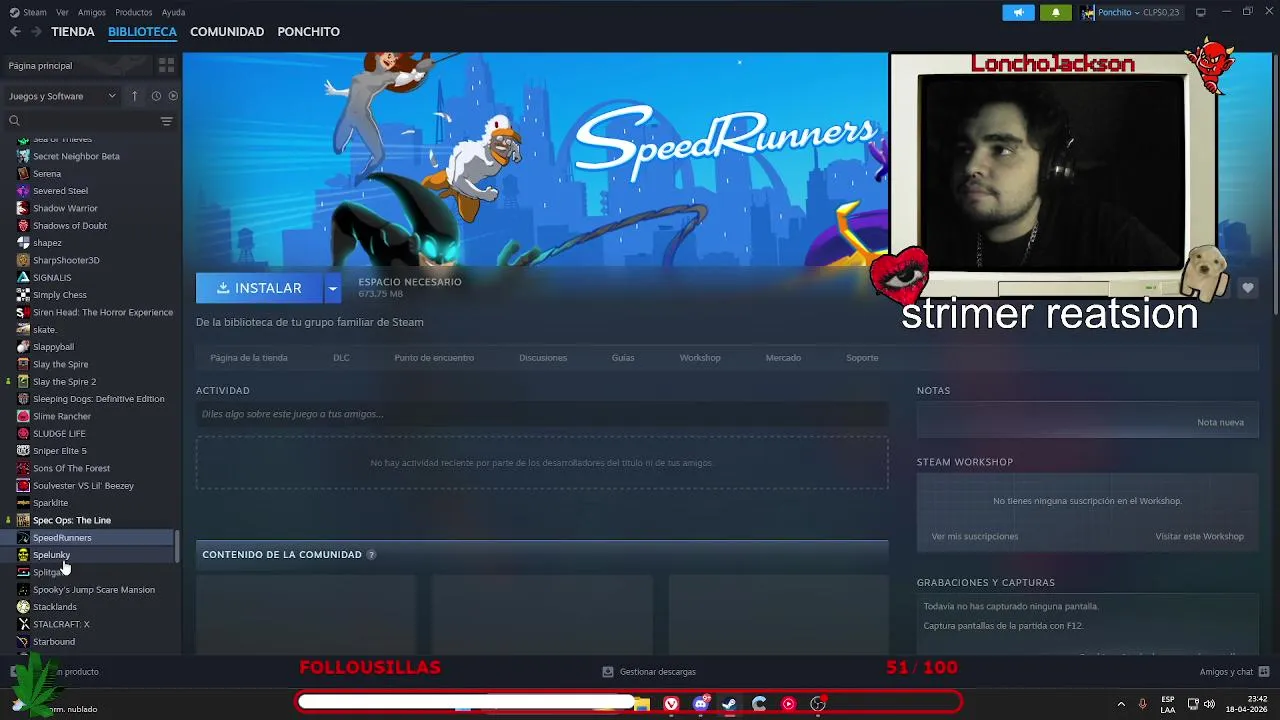Click microphone icon in system tray

point(1142,704)
